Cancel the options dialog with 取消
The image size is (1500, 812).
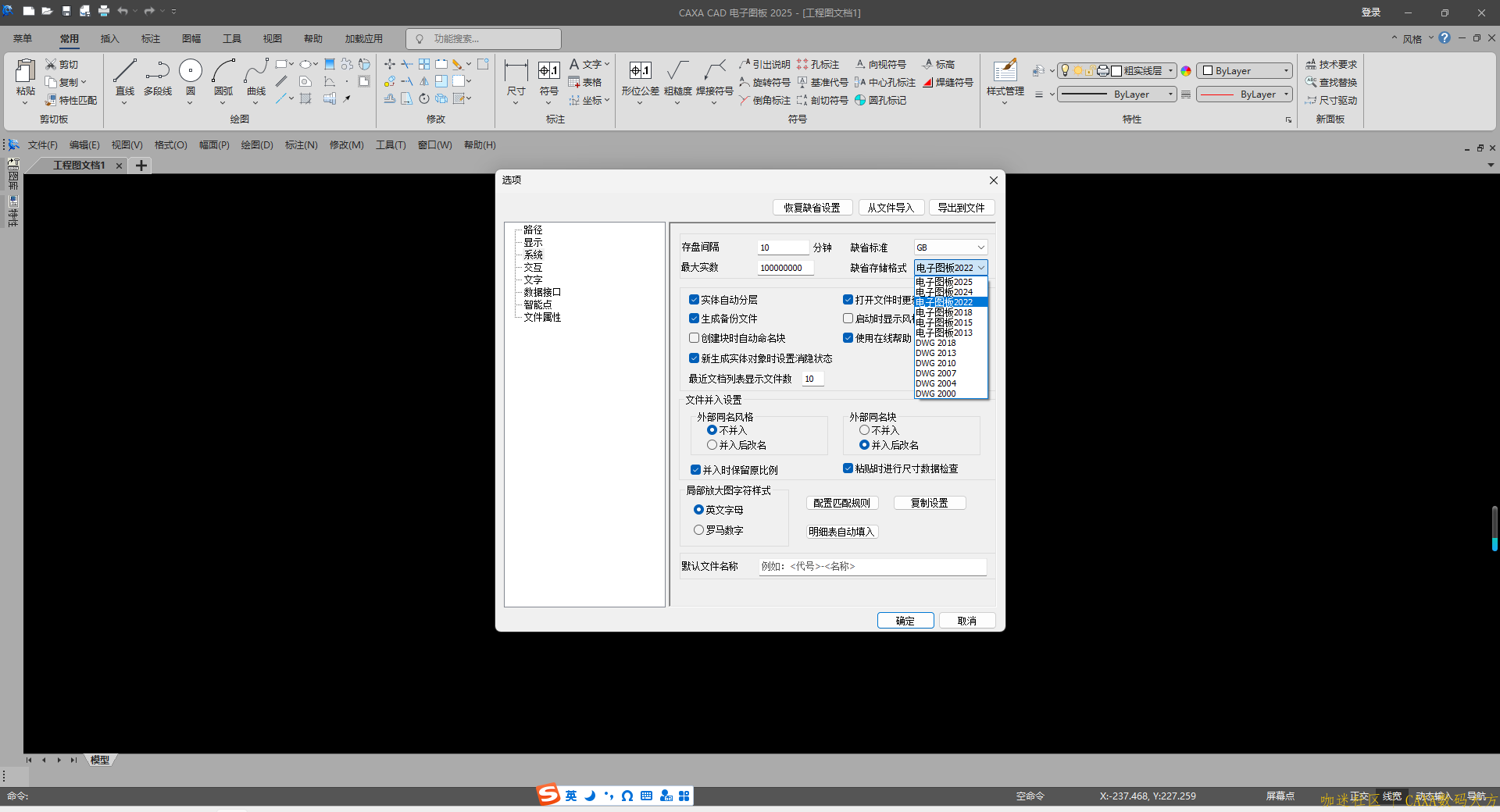coord(967,621)
